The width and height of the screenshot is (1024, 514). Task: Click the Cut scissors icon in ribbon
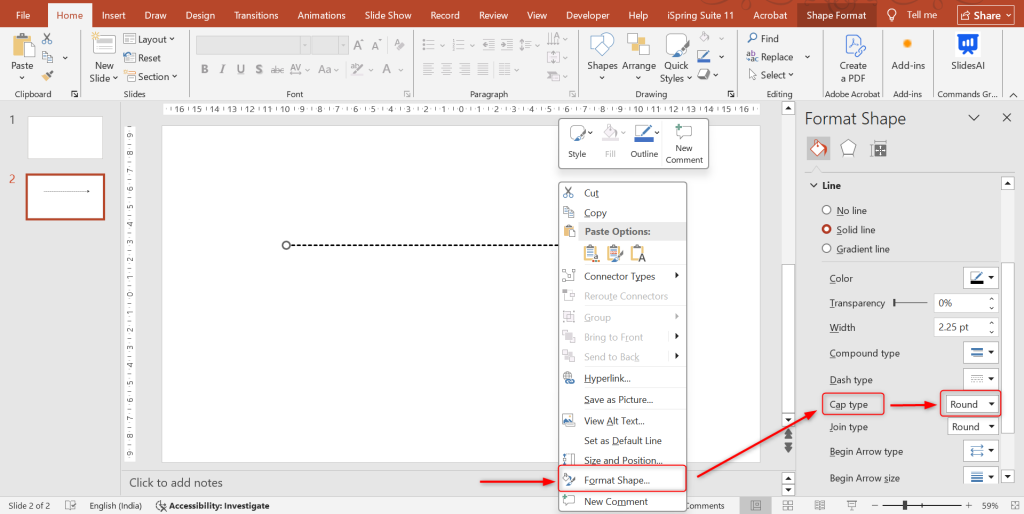pyautogui.click(x=47, y=39)
